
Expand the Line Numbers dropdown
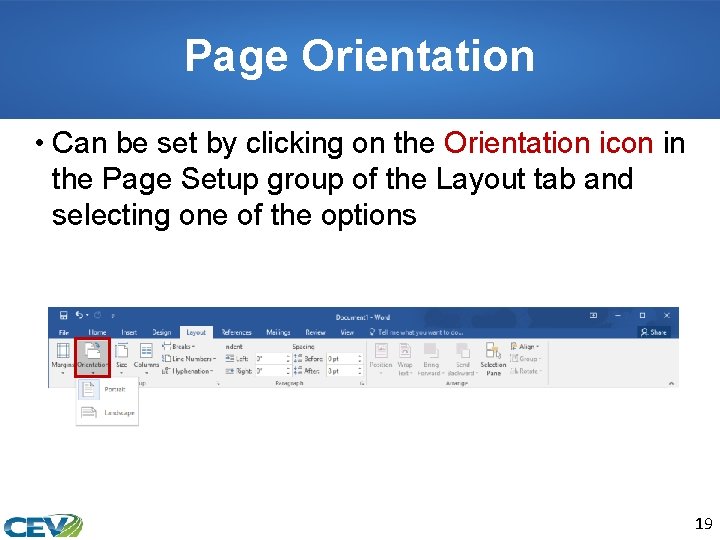pos(189,359)
